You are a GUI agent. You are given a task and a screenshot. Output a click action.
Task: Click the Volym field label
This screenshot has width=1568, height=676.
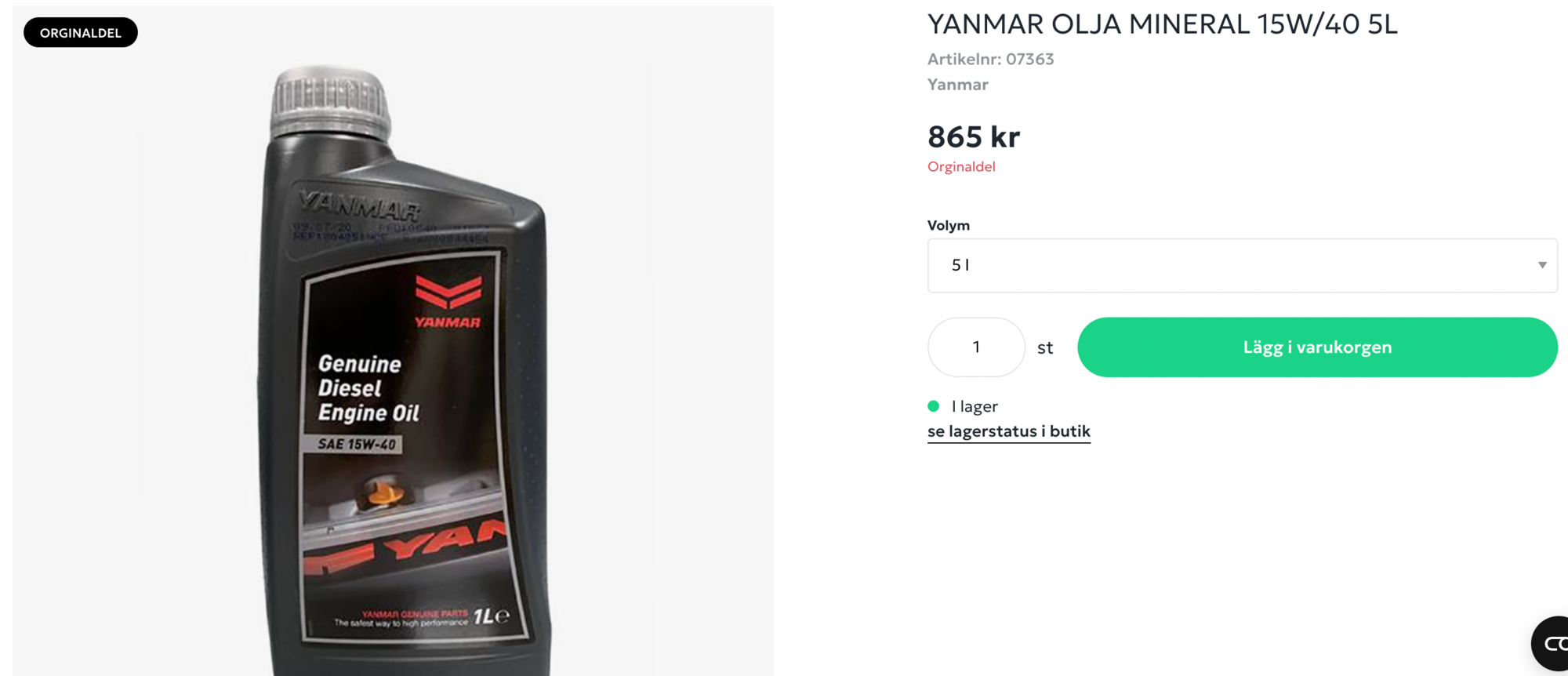click(949, 226)
